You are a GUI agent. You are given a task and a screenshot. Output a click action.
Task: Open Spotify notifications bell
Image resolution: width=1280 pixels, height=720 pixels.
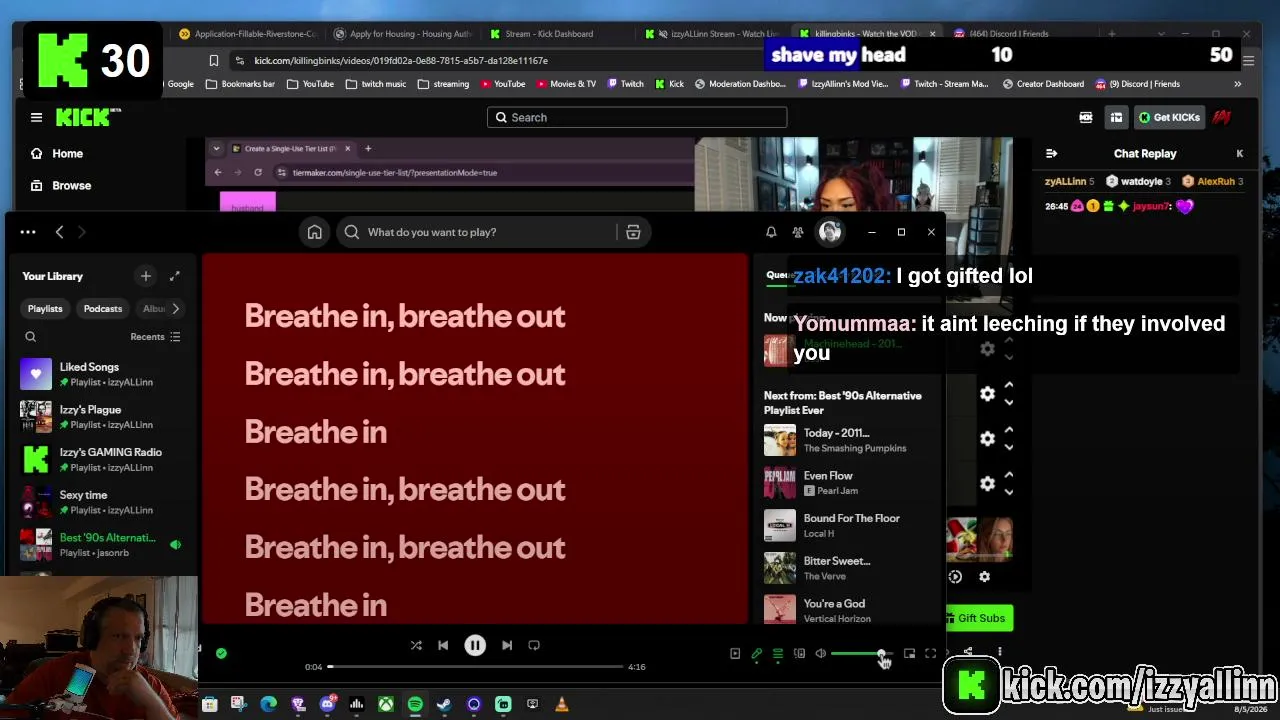pos(771,232)
